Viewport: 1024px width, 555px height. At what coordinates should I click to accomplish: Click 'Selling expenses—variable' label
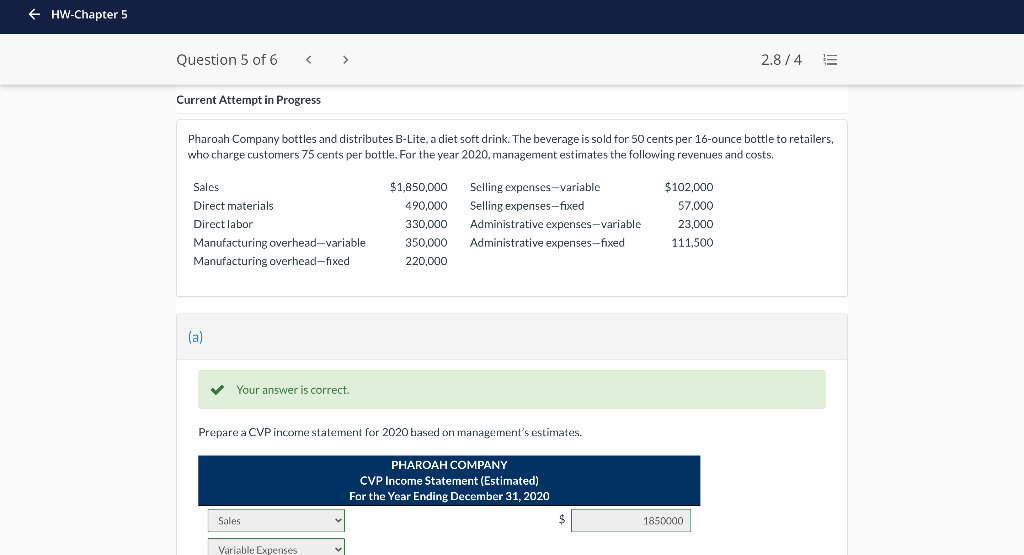click(535, 187)
